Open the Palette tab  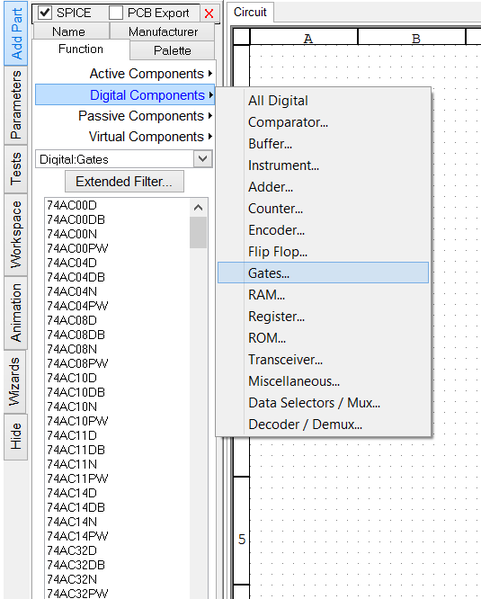pos(172,50)
